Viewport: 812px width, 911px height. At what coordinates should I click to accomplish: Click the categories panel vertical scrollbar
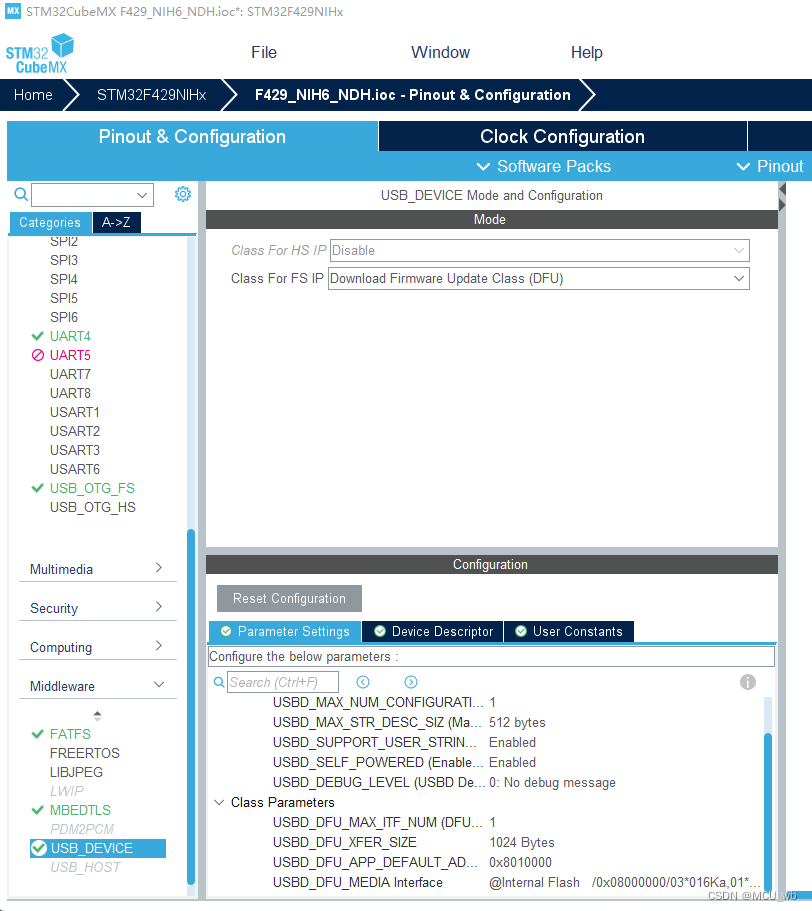click(191, 706)
